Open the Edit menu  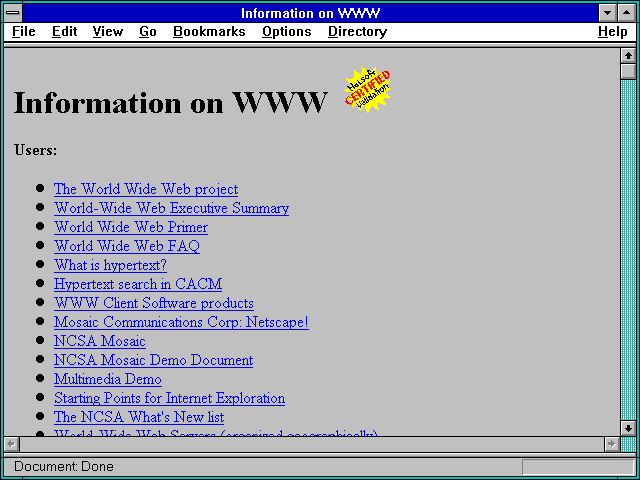[x=64, y=32]
